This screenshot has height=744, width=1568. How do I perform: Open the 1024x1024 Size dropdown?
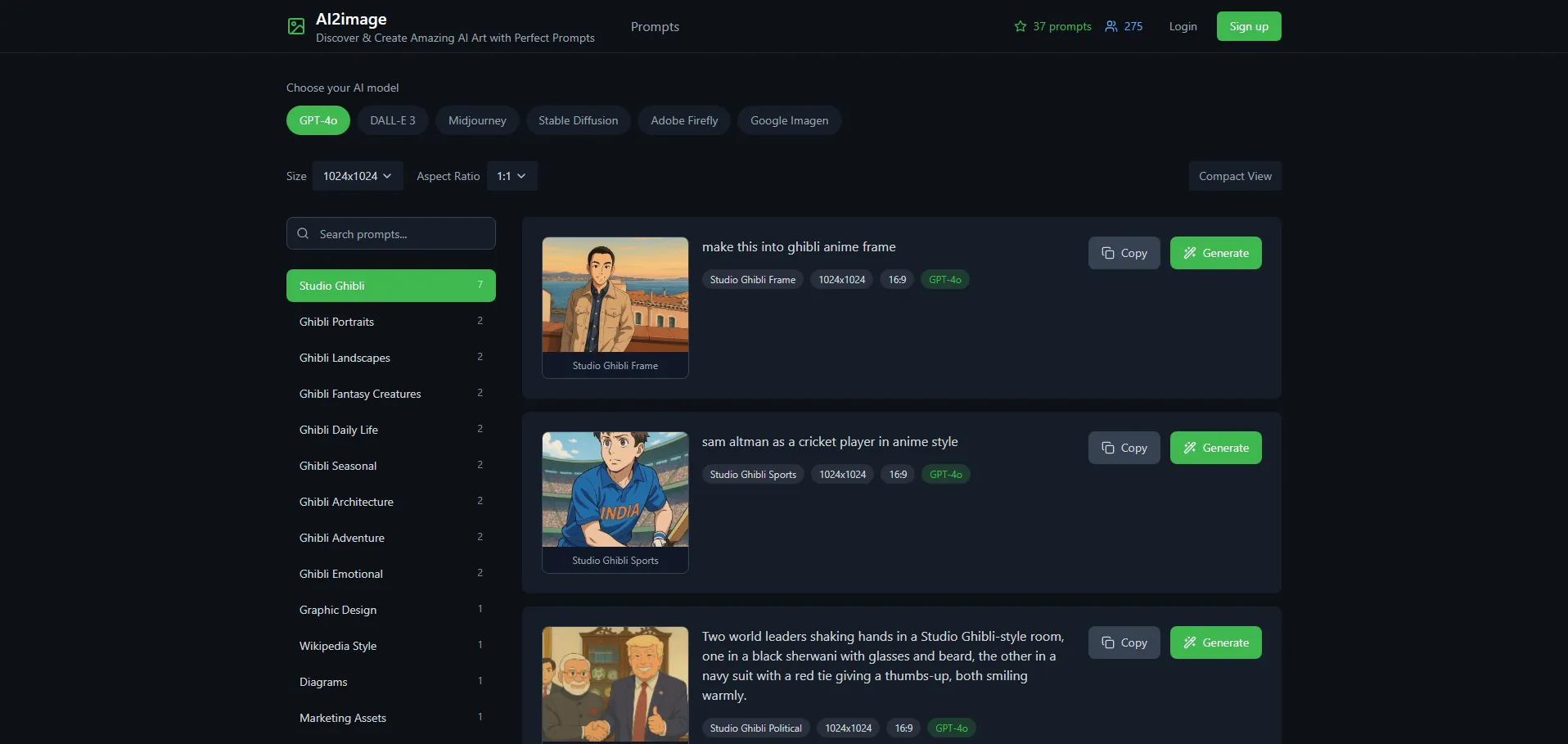357,176
